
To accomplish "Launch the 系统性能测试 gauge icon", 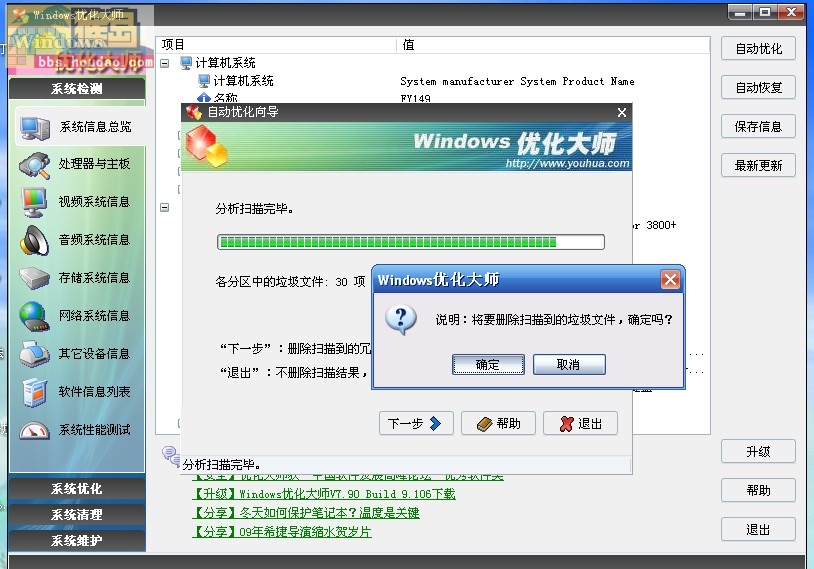I will point(34,430).
